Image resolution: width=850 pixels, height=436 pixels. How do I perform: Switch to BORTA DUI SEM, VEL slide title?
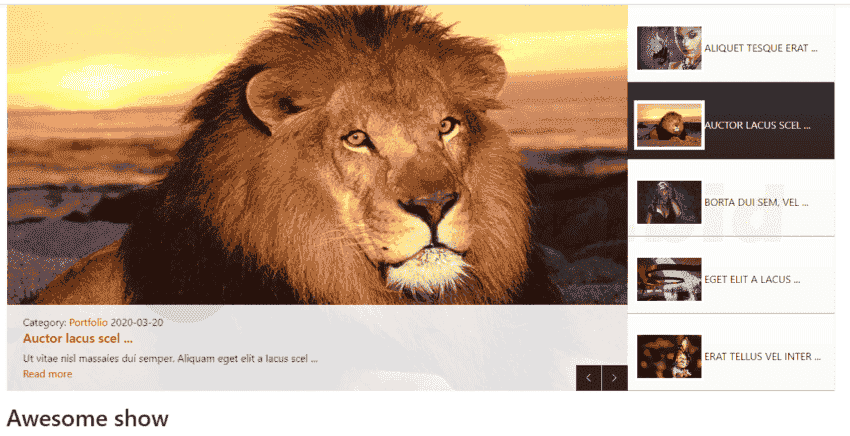[756, 202]
